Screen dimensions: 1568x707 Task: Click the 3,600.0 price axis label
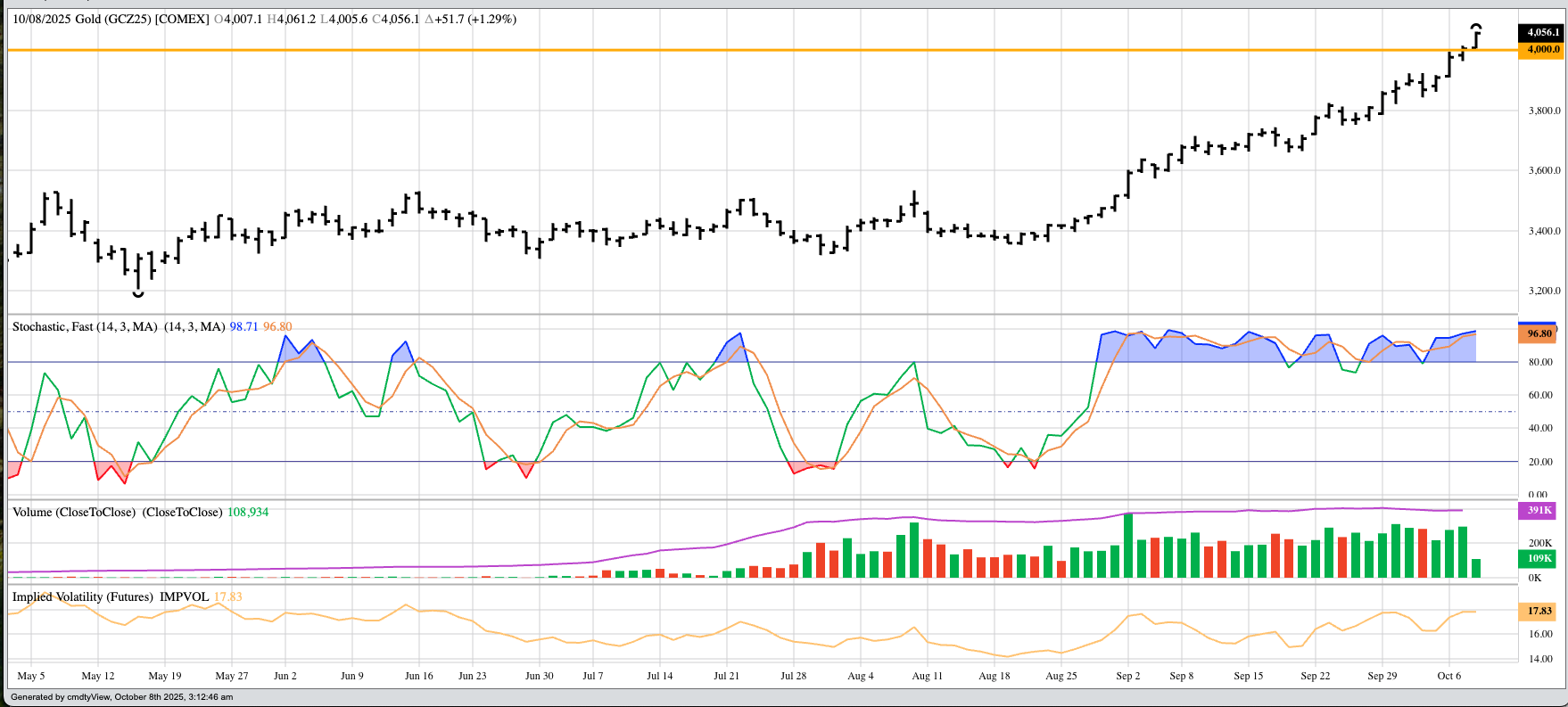[1544, 170]
